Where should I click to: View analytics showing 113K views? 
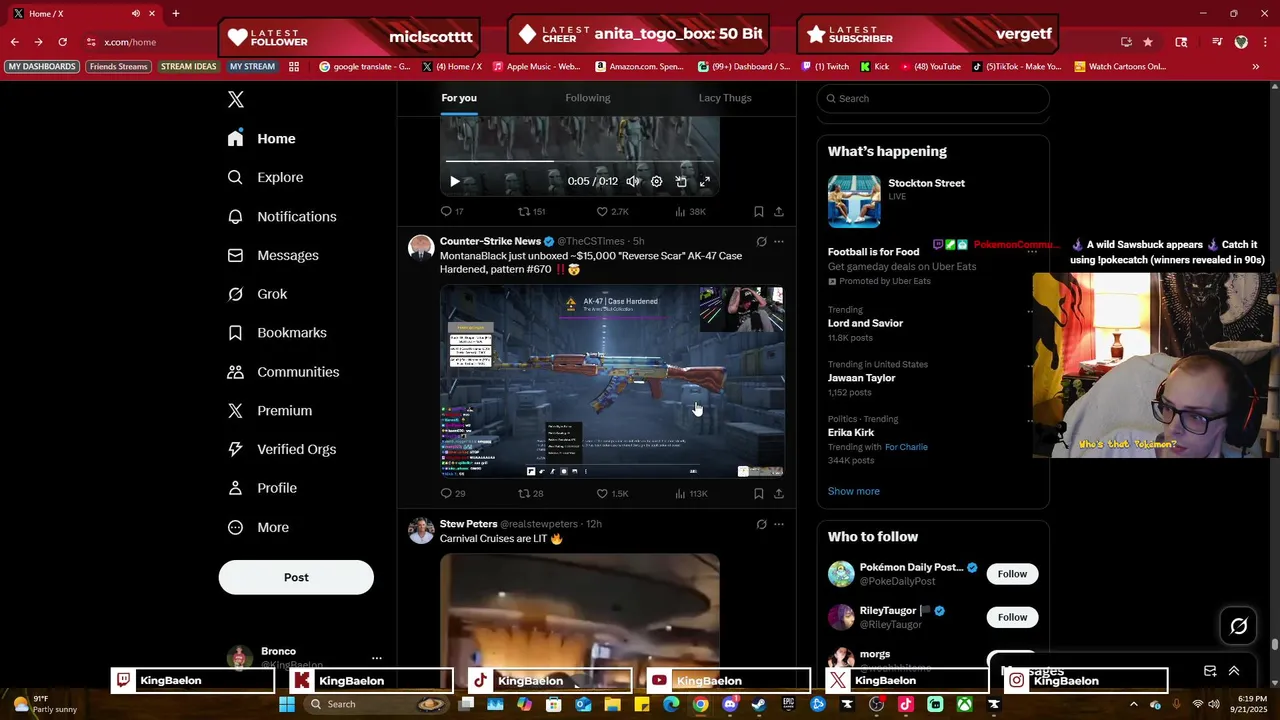[x=692, y=493]
